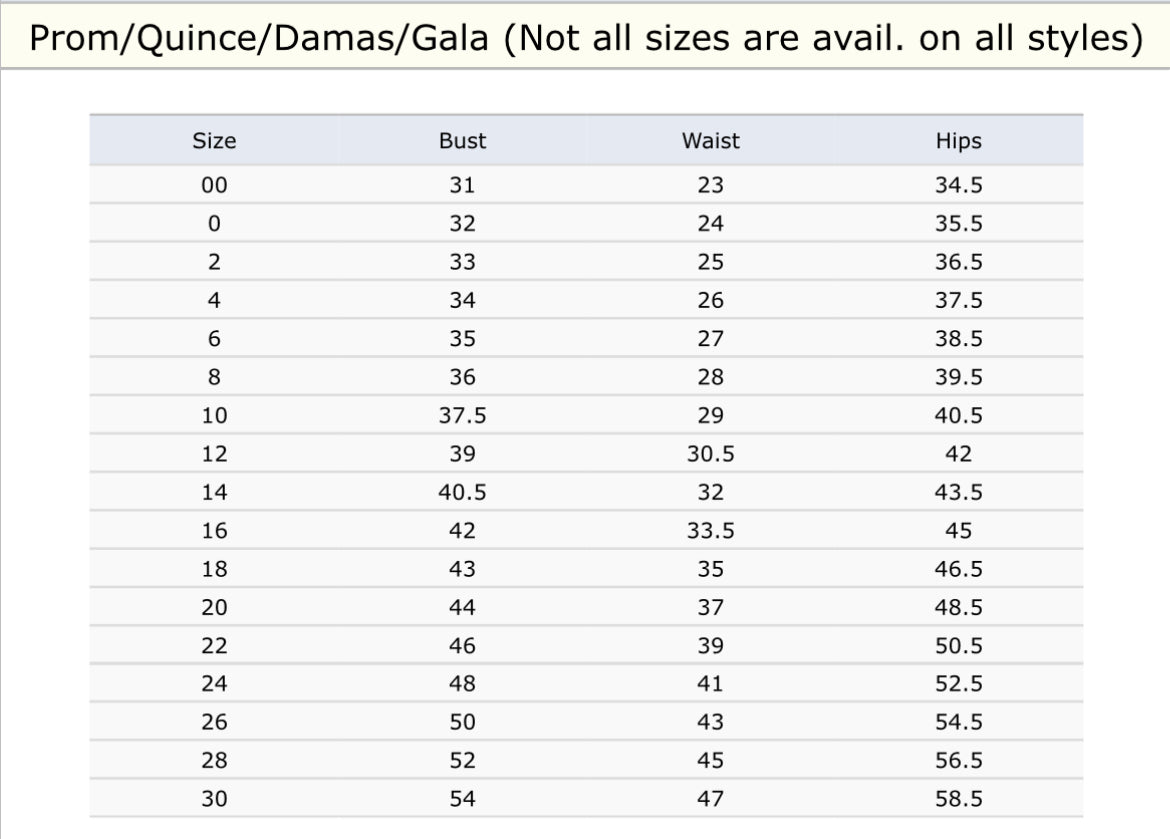Select the 58.5 hips value for size 30
The image size is (1170, 839).
958,799
